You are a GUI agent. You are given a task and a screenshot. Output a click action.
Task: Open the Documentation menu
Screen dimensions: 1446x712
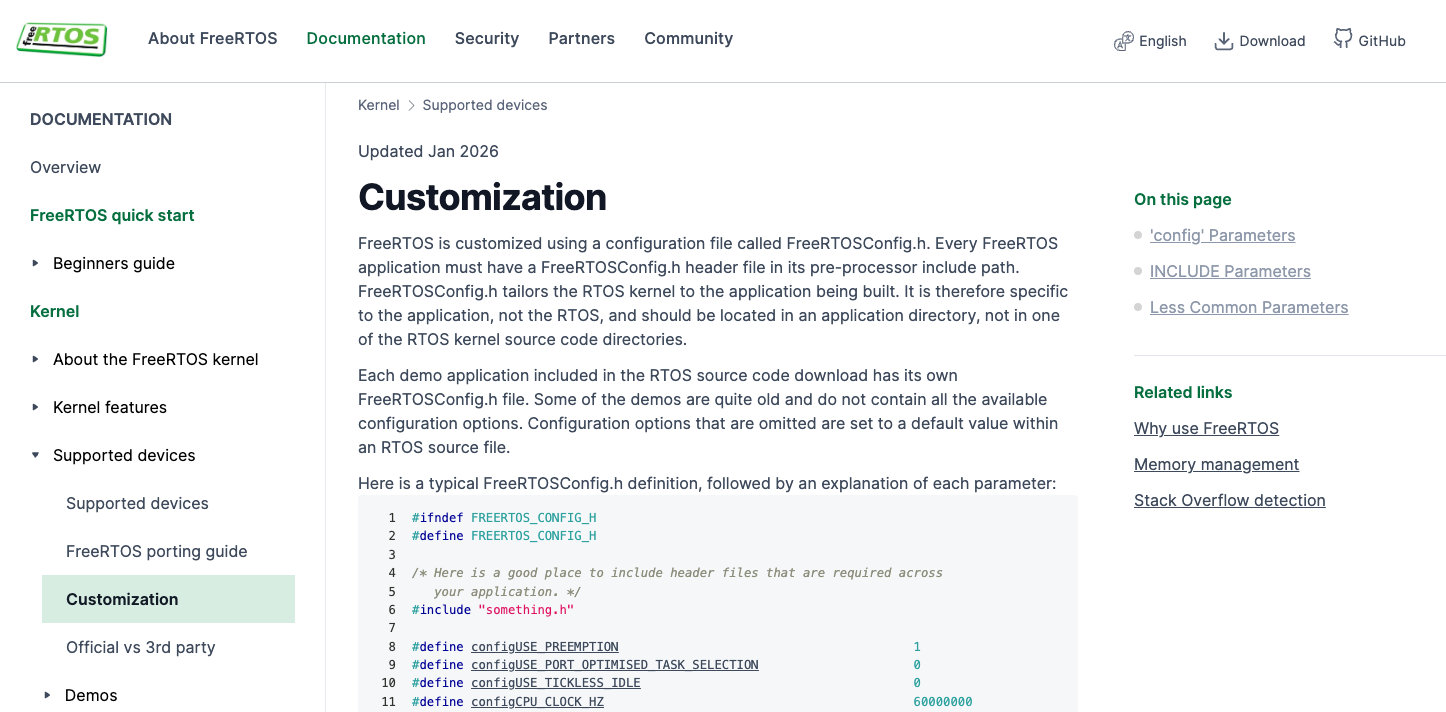tap(366, 38)
